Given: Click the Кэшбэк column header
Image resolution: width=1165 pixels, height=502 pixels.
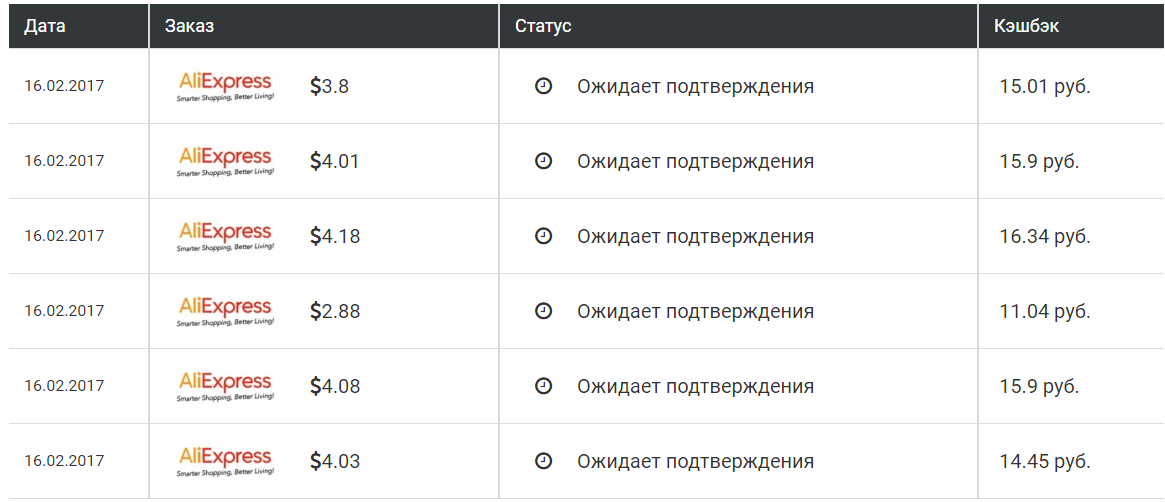Looking at the screenshot, I should pyautogui.click(x=1027, y=26).
